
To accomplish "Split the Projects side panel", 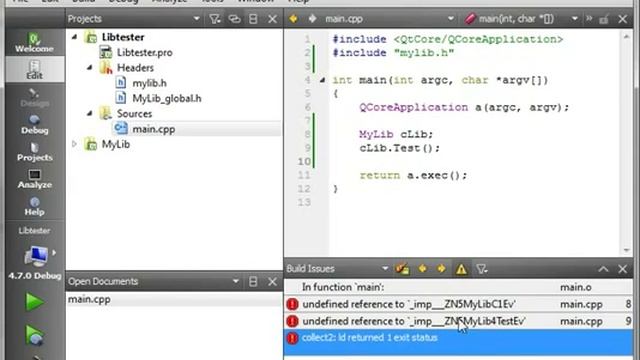I will tap(253, 19).
